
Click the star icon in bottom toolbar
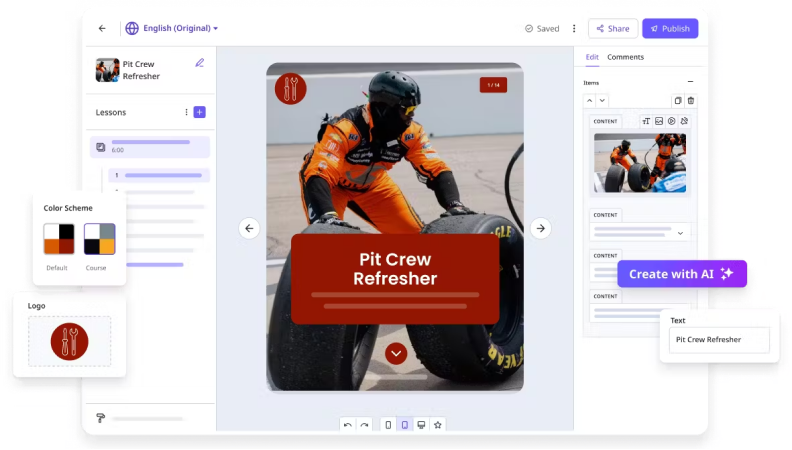[437, 424]
